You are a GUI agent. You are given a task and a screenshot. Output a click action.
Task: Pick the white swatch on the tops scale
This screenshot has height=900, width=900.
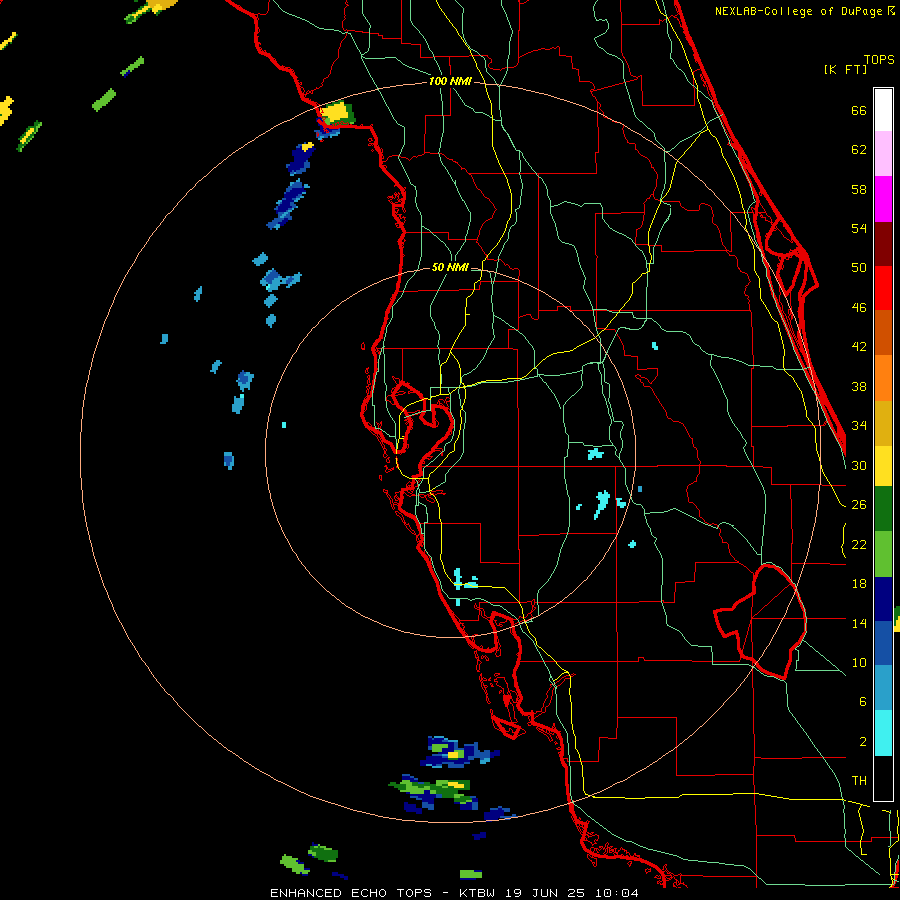[883, 110]
